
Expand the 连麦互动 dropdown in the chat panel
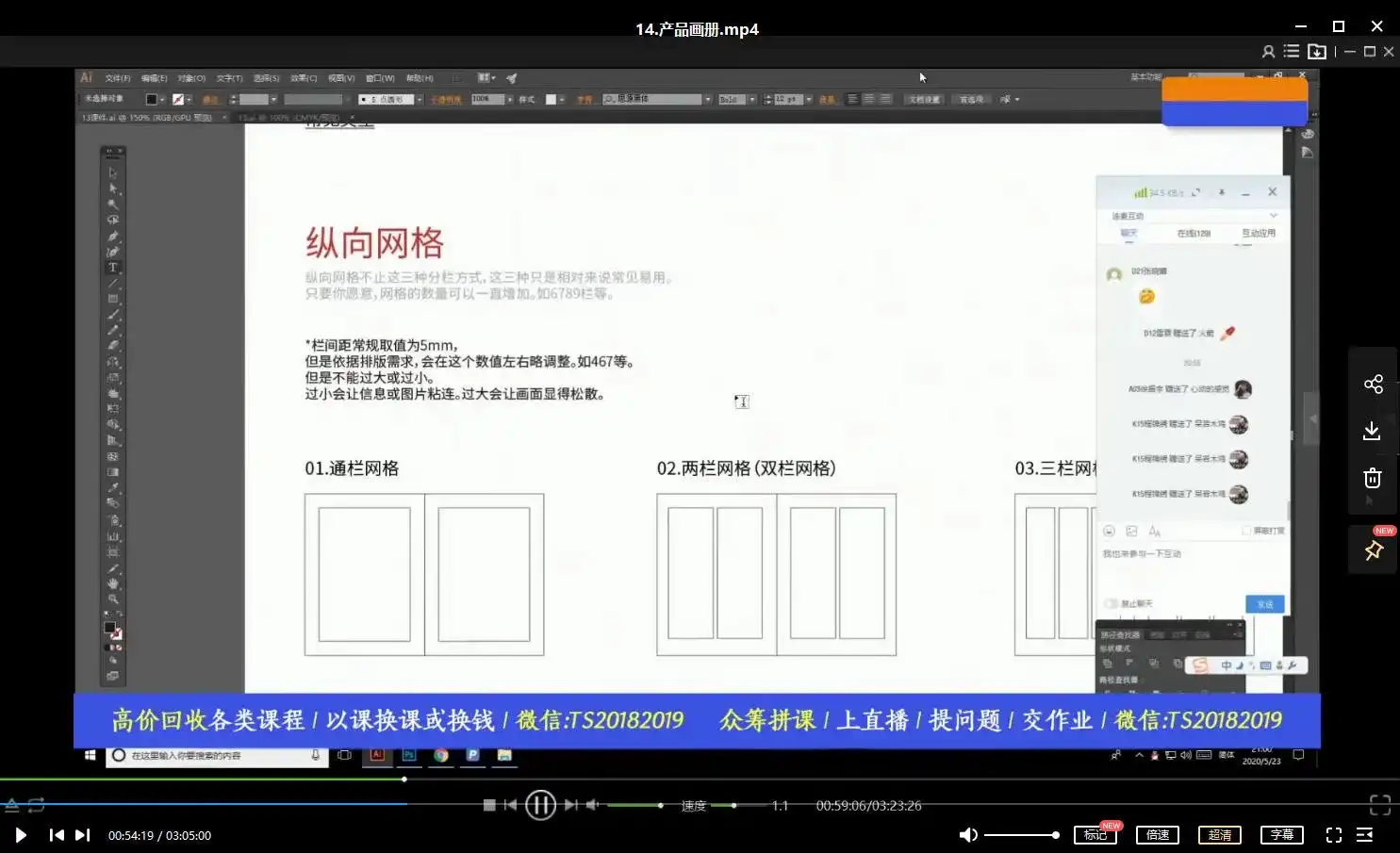coord(1273,214)
